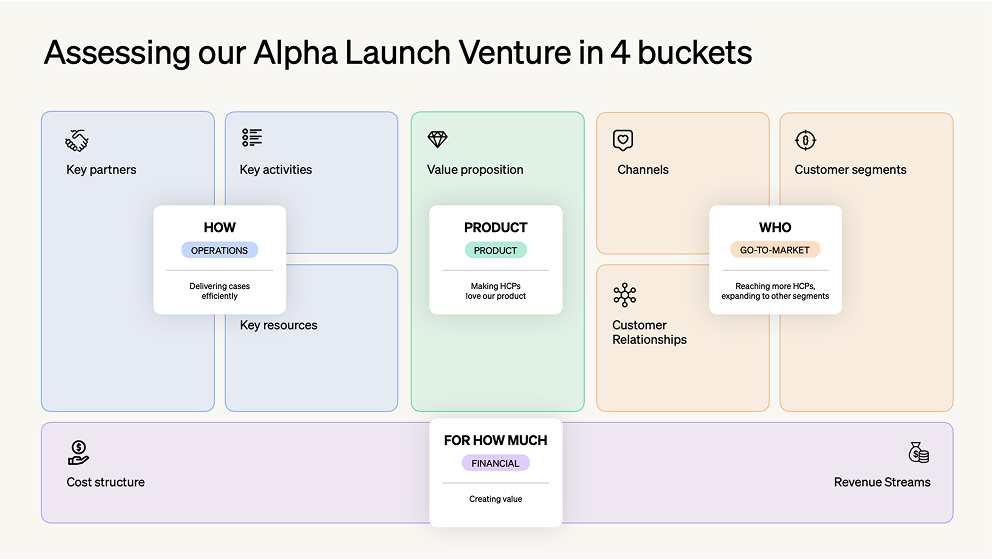Click the checklist icon above Key activities
The image size is (992, 559).
(x=252, y=138)
